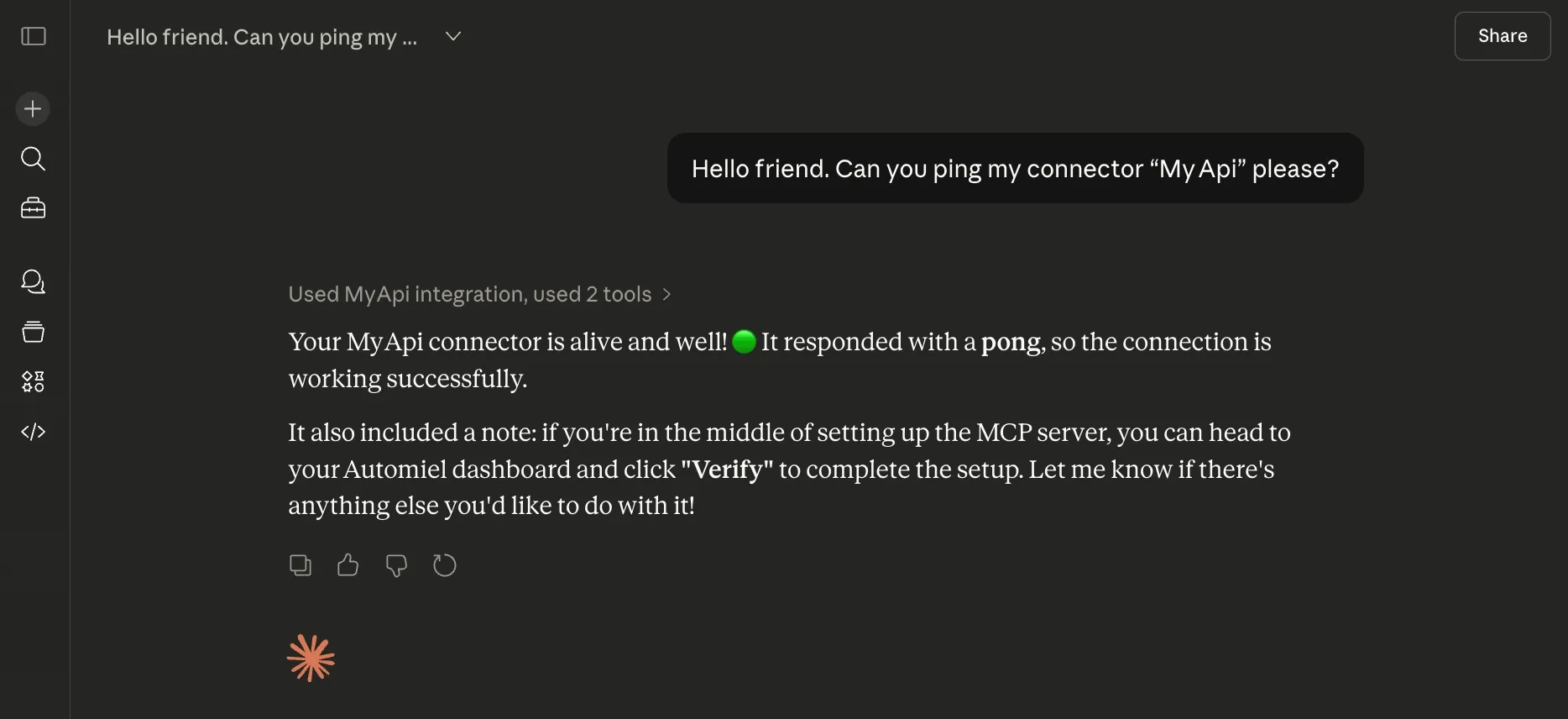1568x719 pixels.
Task: Select the user's ping request message
Action: 1014,168
